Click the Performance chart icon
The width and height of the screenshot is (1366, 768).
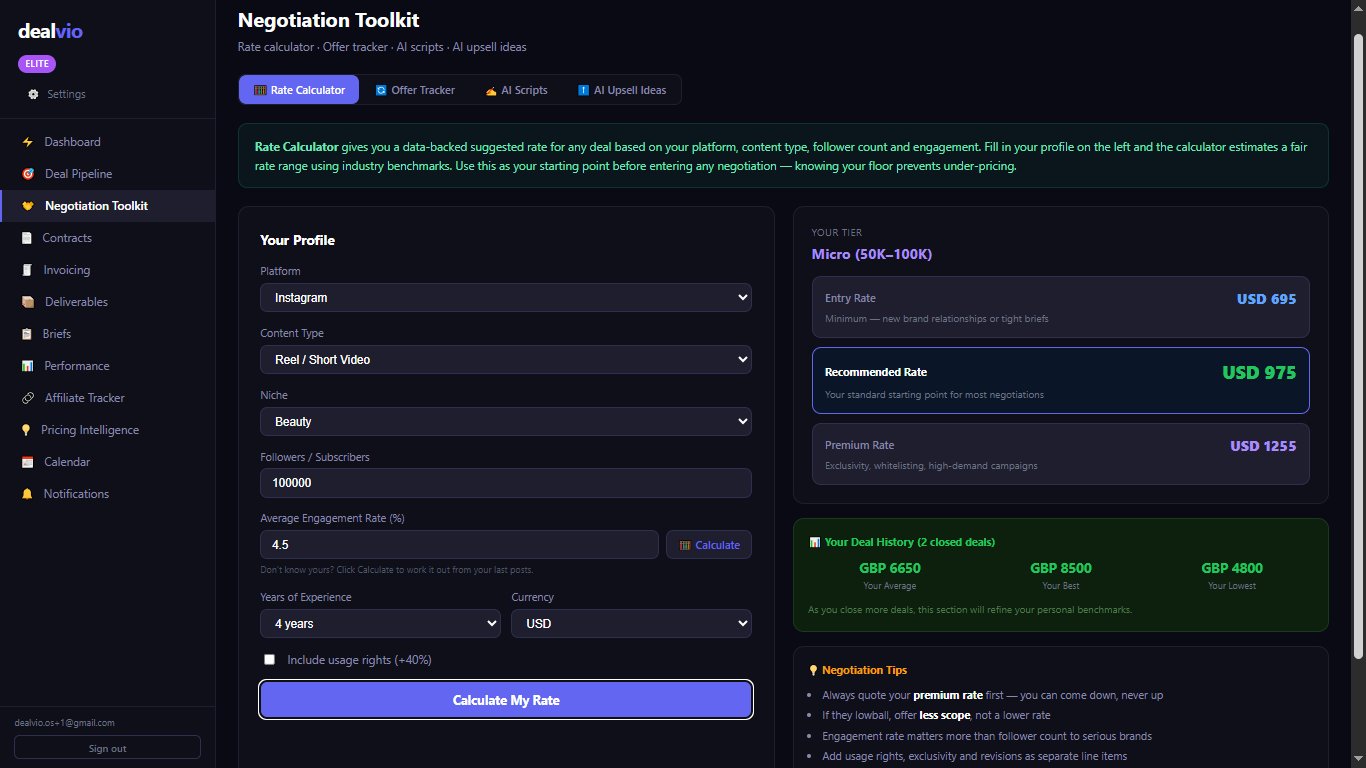28,366
